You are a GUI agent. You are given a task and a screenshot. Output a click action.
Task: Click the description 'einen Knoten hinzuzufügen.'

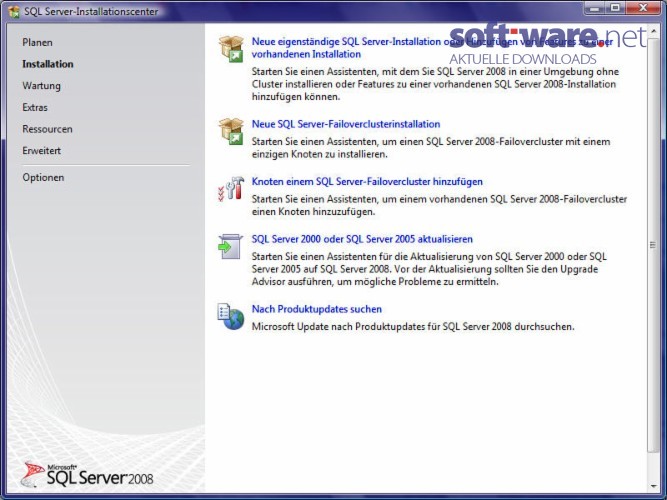(x=314, y=212)
